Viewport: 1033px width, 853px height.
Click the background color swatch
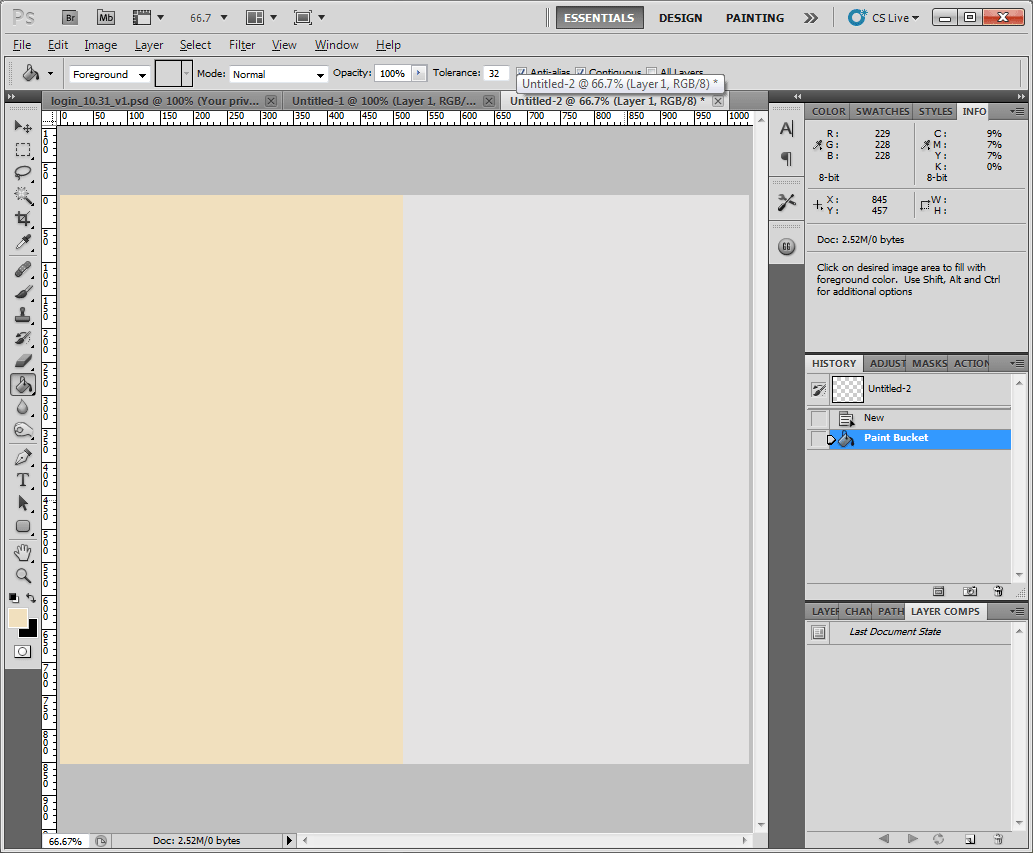[30, 631]
